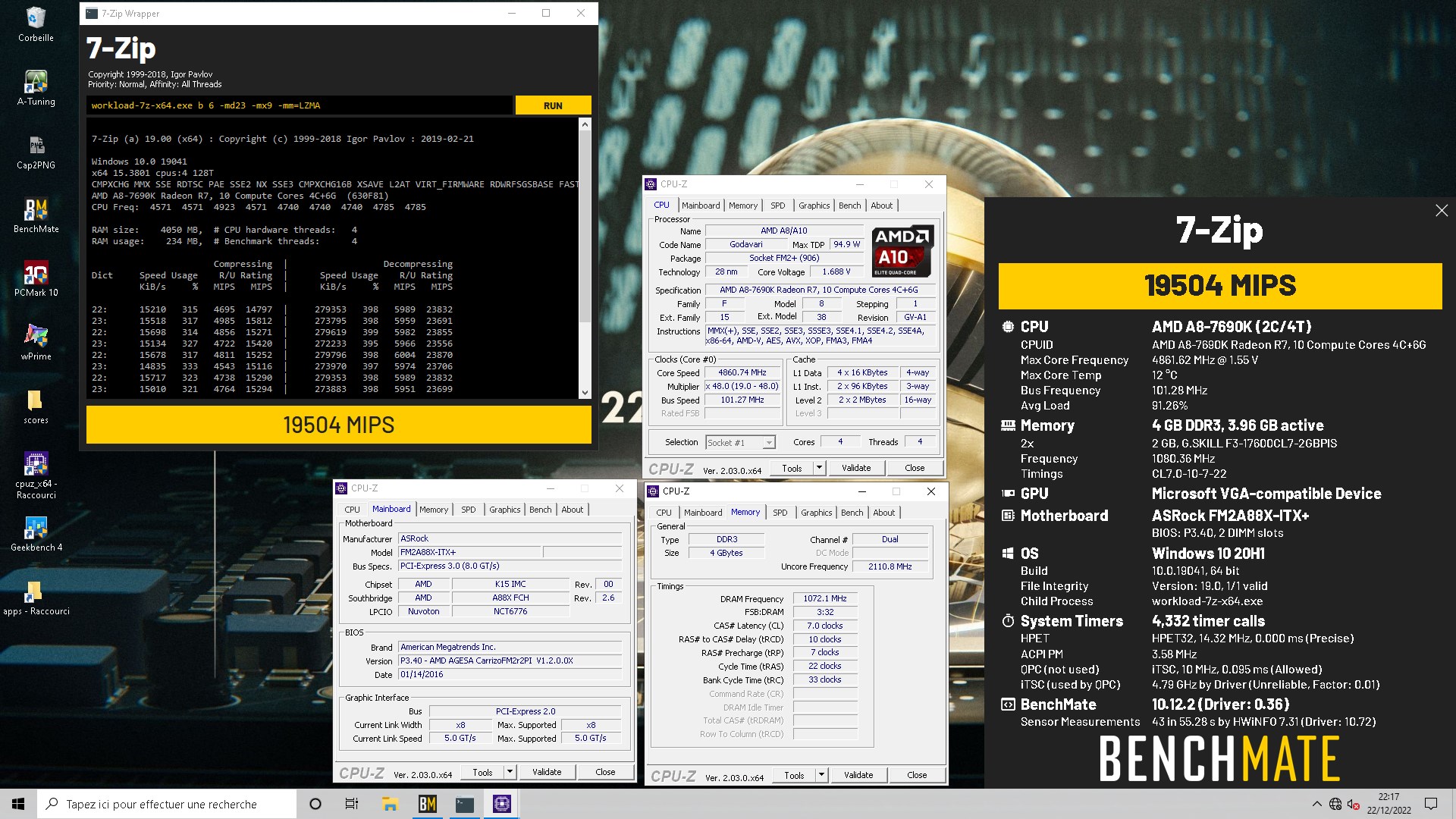
Task: Click Close in Memory CPU-Z window
Action: point(917,775)
